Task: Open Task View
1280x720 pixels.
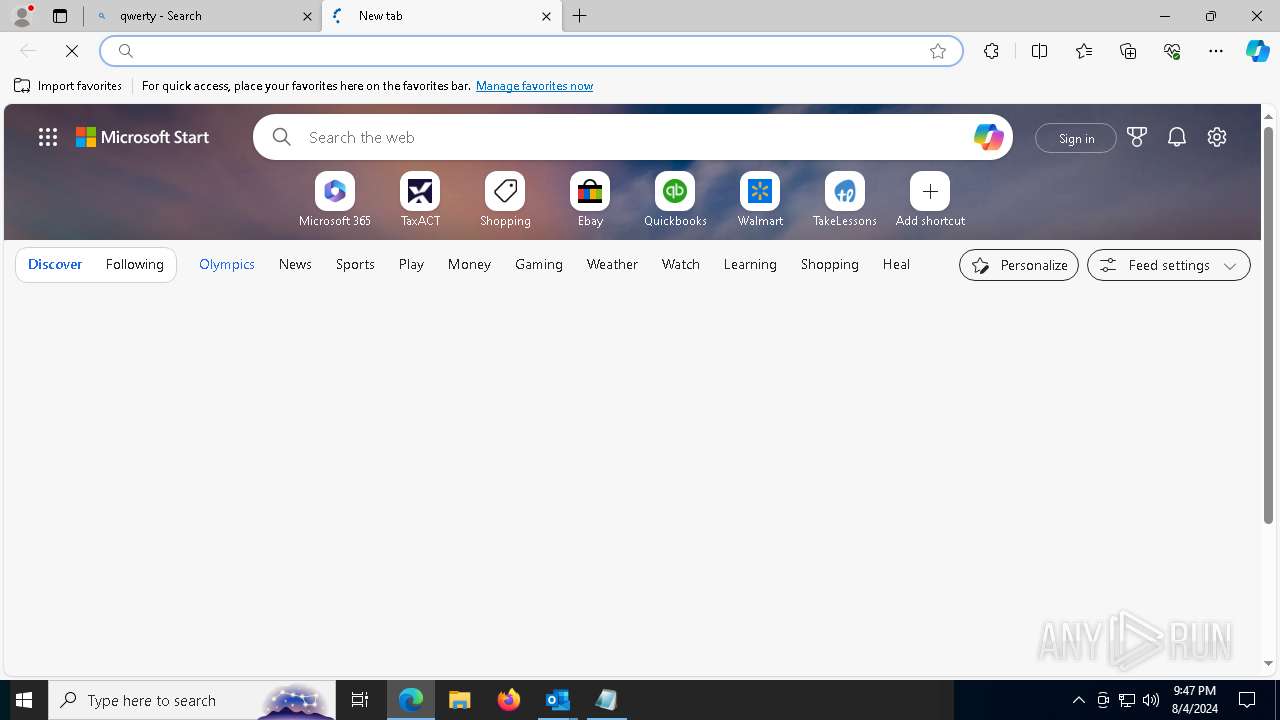Action: [360, 700]
